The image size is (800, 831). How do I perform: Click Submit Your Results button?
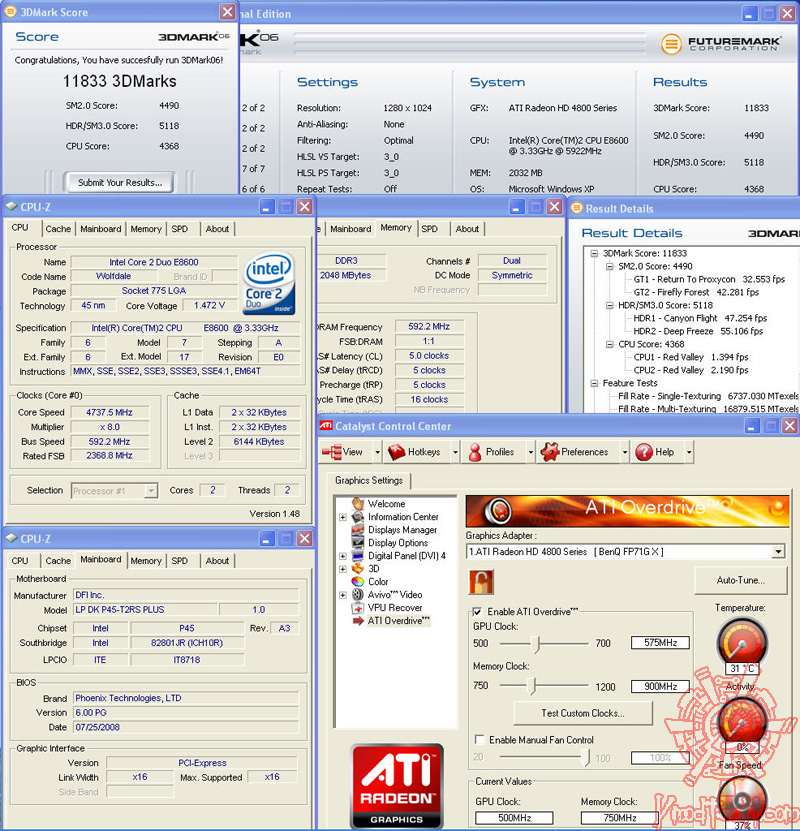click(x=120, y=182)
